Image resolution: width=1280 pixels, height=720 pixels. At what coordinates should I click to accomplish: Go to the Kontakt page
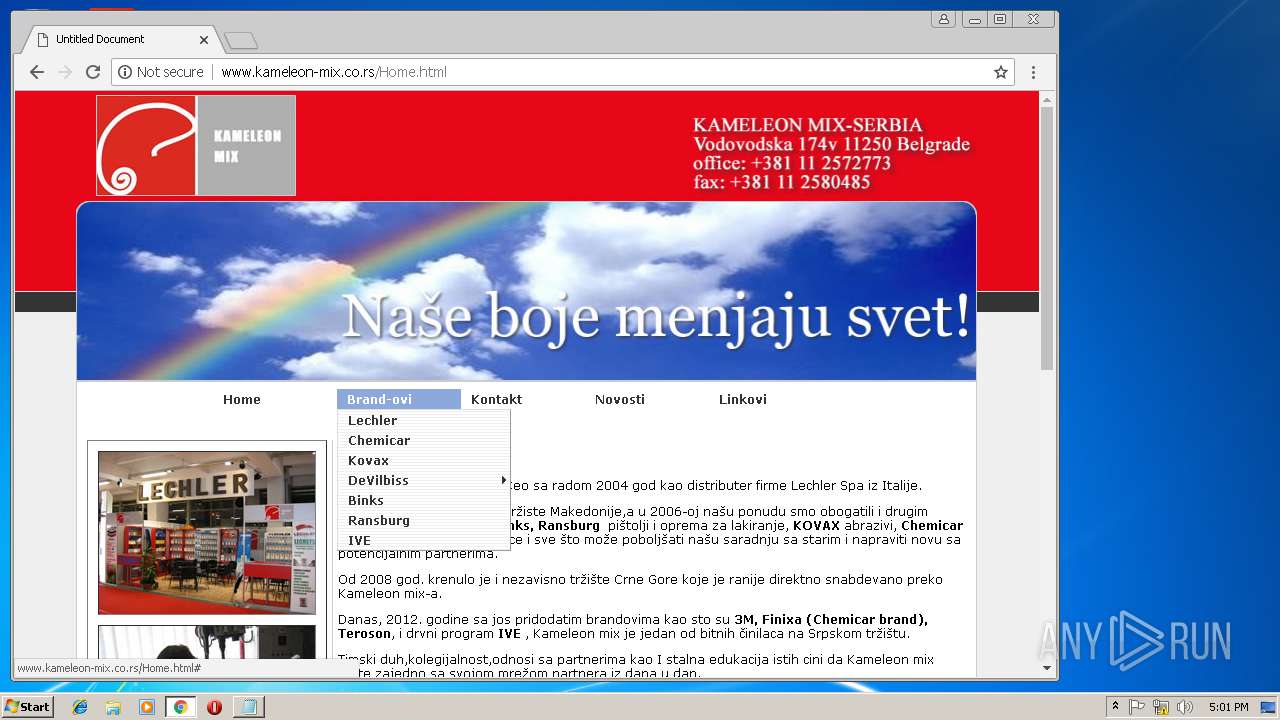click(x=497, y=399)
